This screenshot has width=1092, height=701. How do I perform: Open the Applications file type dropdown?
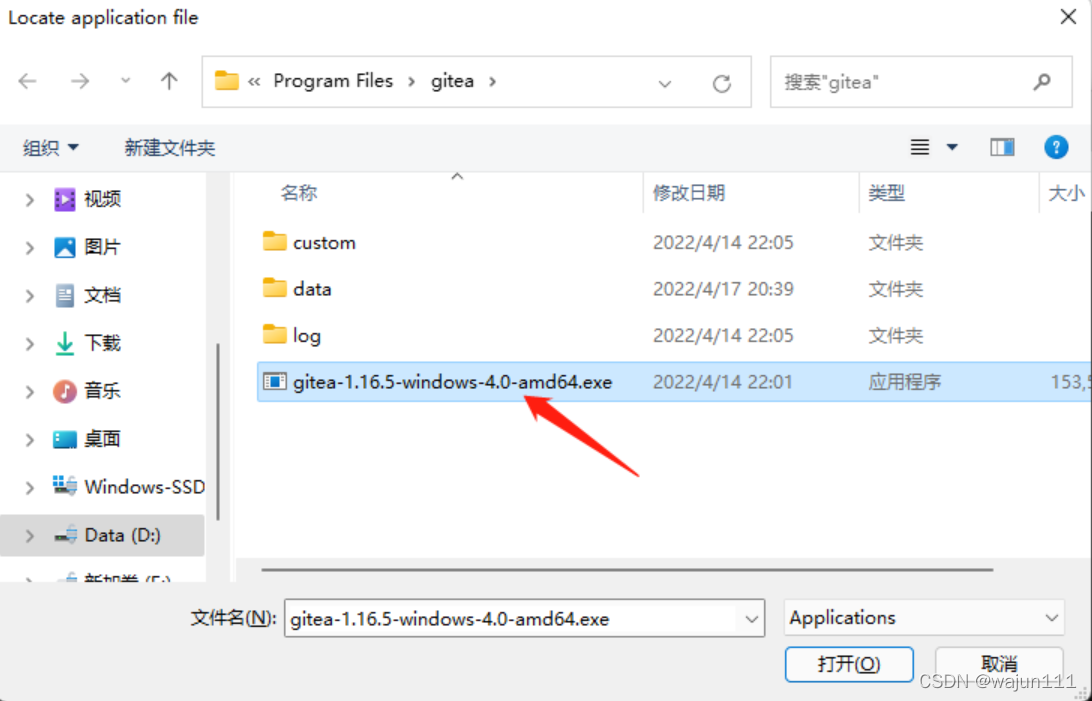[923, 617]
